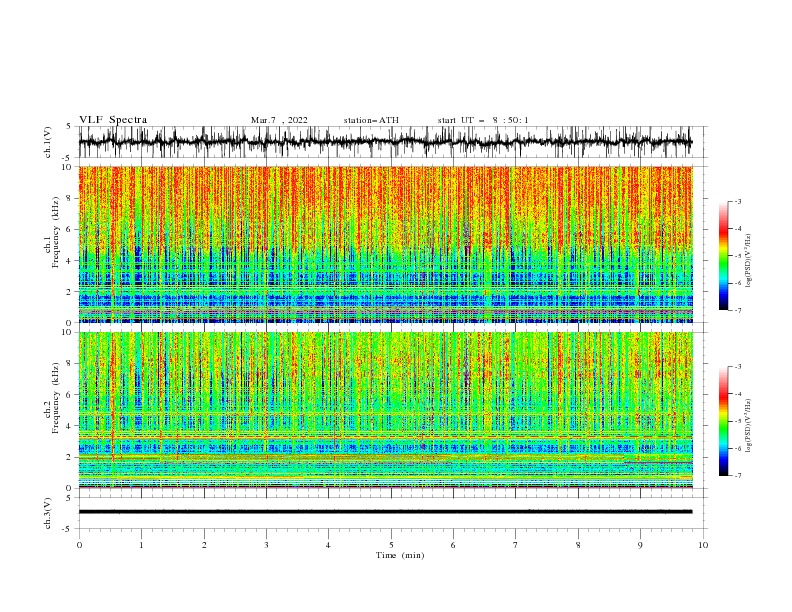
Task: Click the "ch.2 Frequency (kHz)" axis label
Action: [x=52, y=396]
